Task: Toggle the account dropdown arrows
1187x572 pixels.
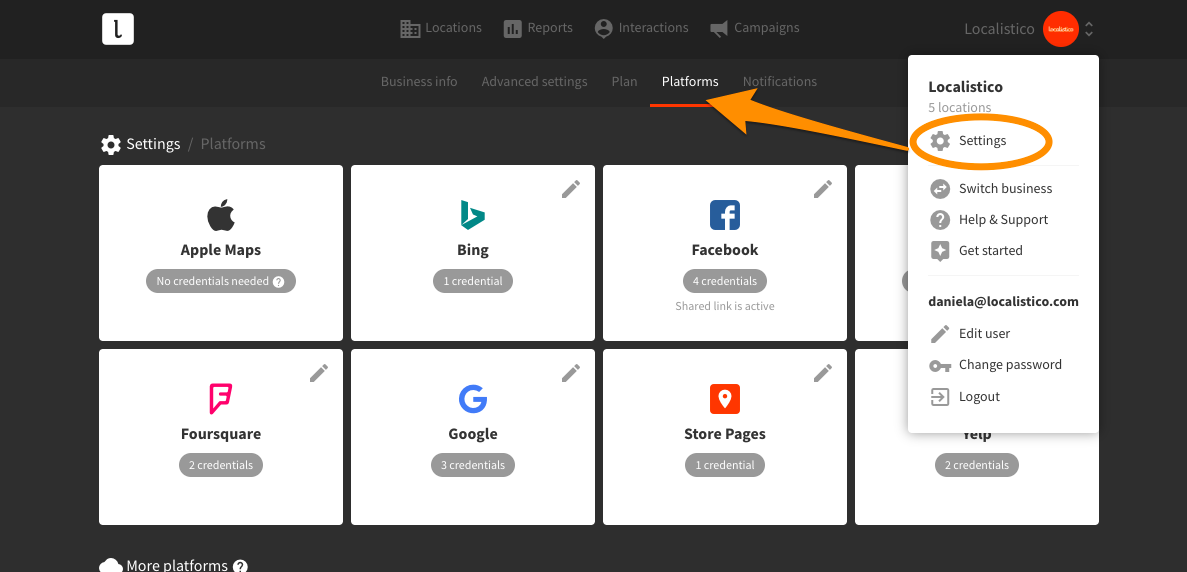Action: [1089, 29]
